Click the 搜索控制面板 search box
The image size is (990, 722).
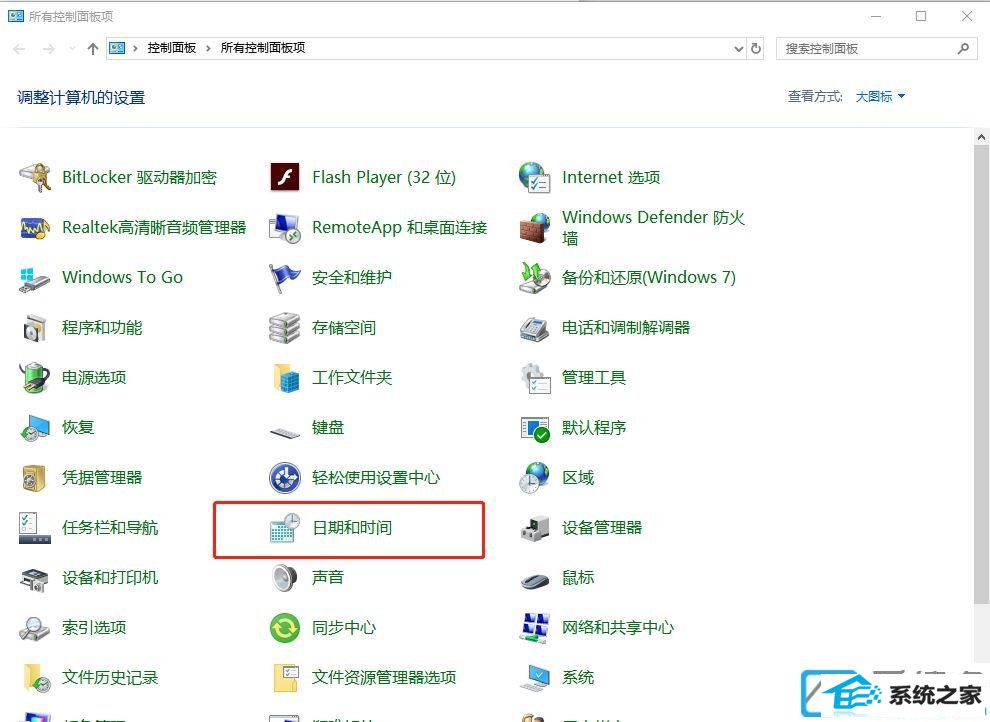coord(876,49)
